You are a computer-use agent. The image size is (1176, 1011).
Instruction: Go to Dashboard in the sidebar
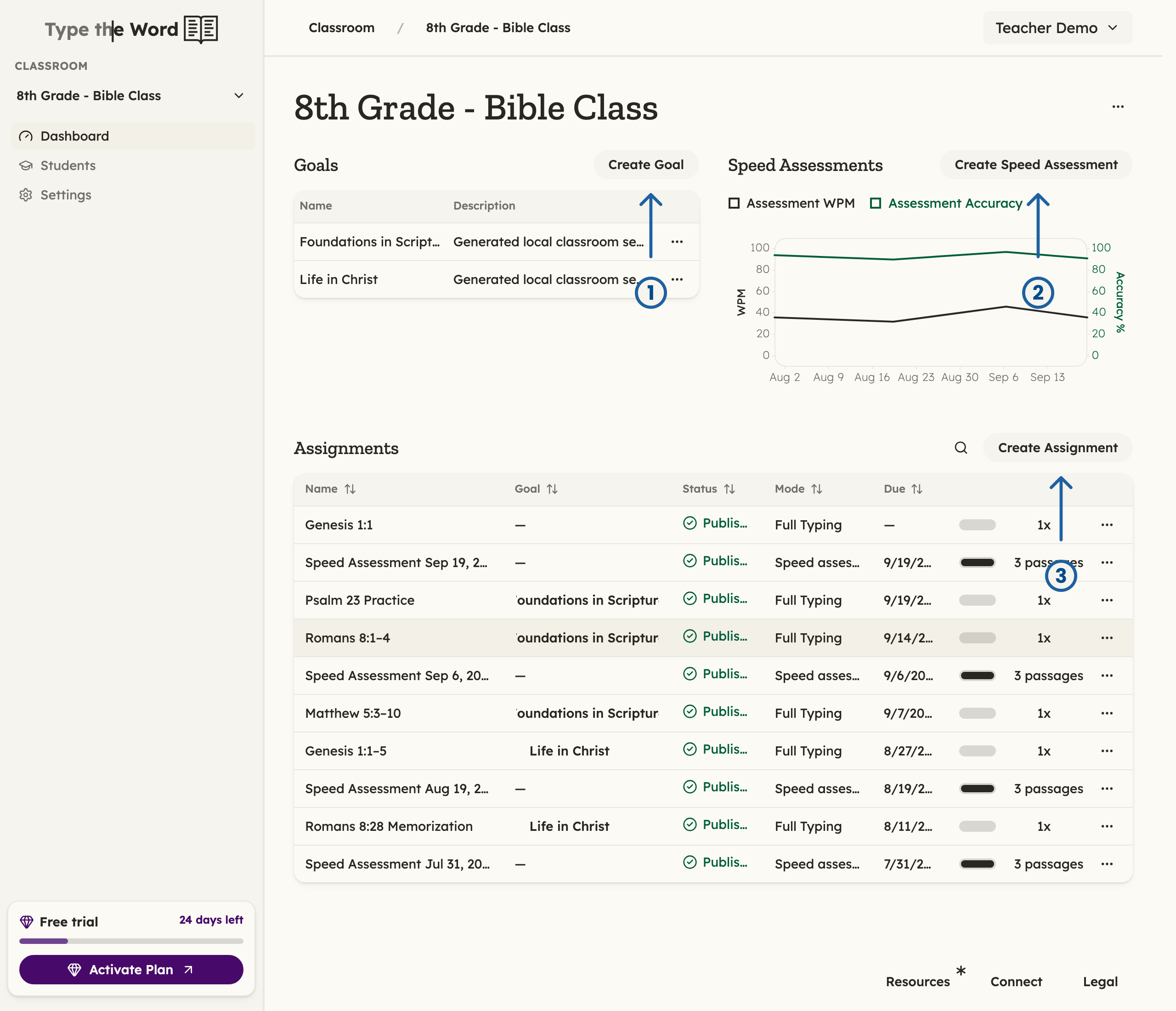click(x=133, y=136)
